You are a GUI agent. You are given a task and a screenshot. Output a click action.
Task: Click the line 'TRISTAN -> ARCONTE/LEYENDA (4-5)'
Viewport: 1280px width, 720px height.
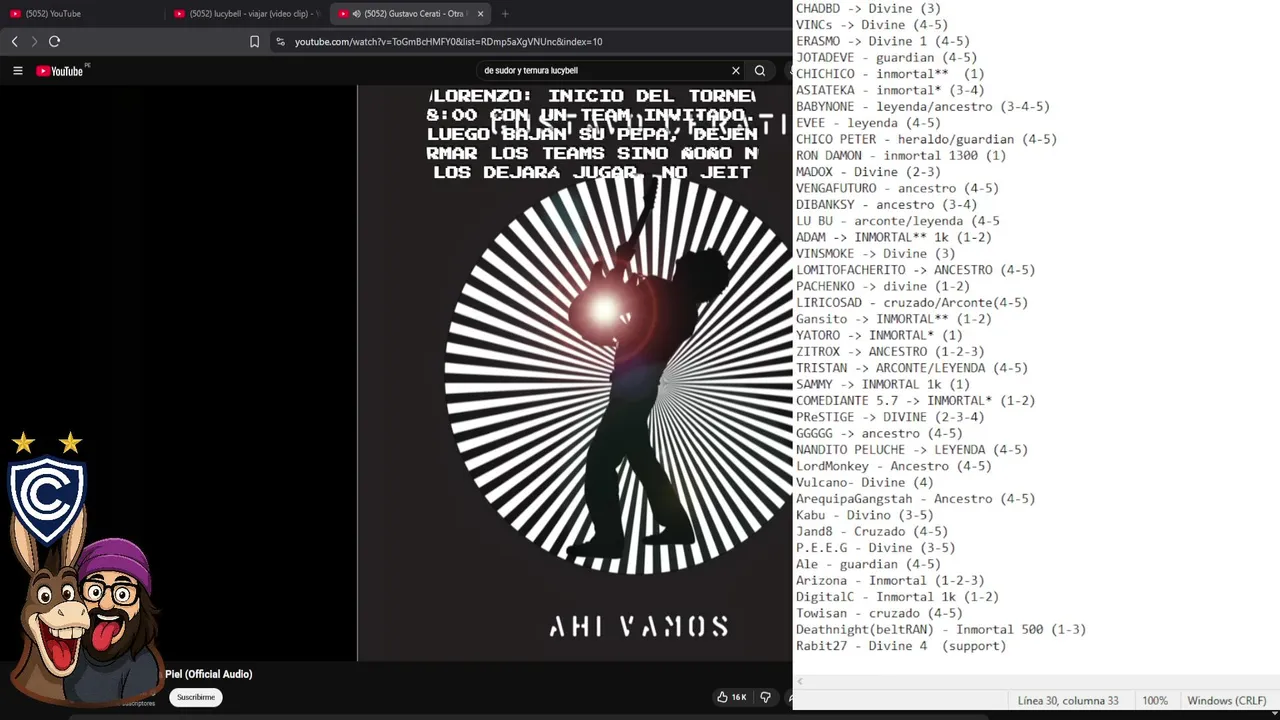point(912,368)
